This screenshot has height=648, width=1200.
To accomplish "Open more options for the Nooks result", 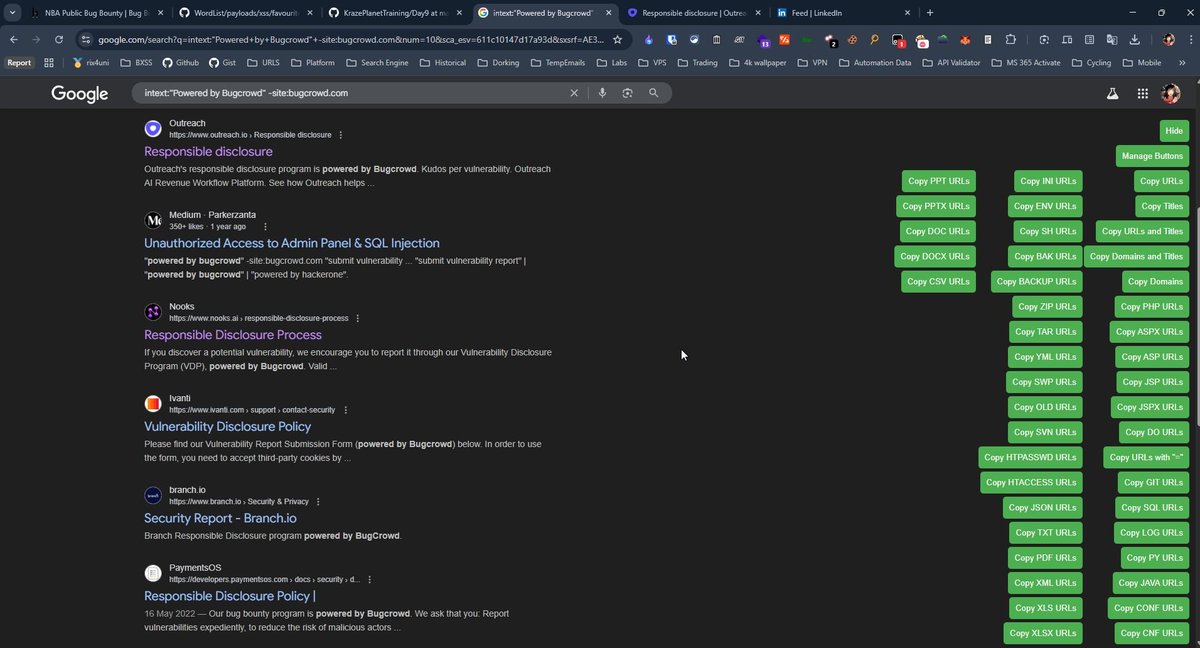I will tap(358, 318).
